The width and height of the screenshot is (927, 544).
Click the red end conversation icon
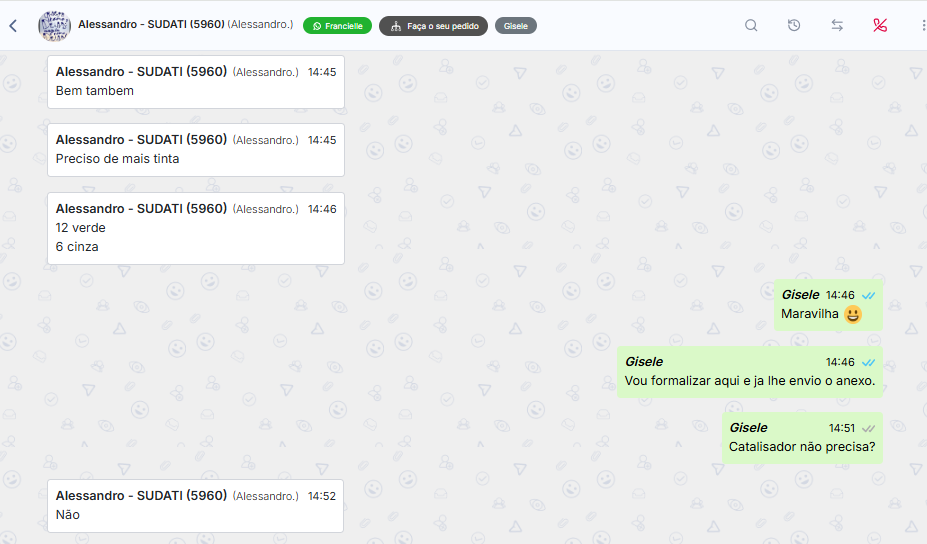(x=880, y=25)
